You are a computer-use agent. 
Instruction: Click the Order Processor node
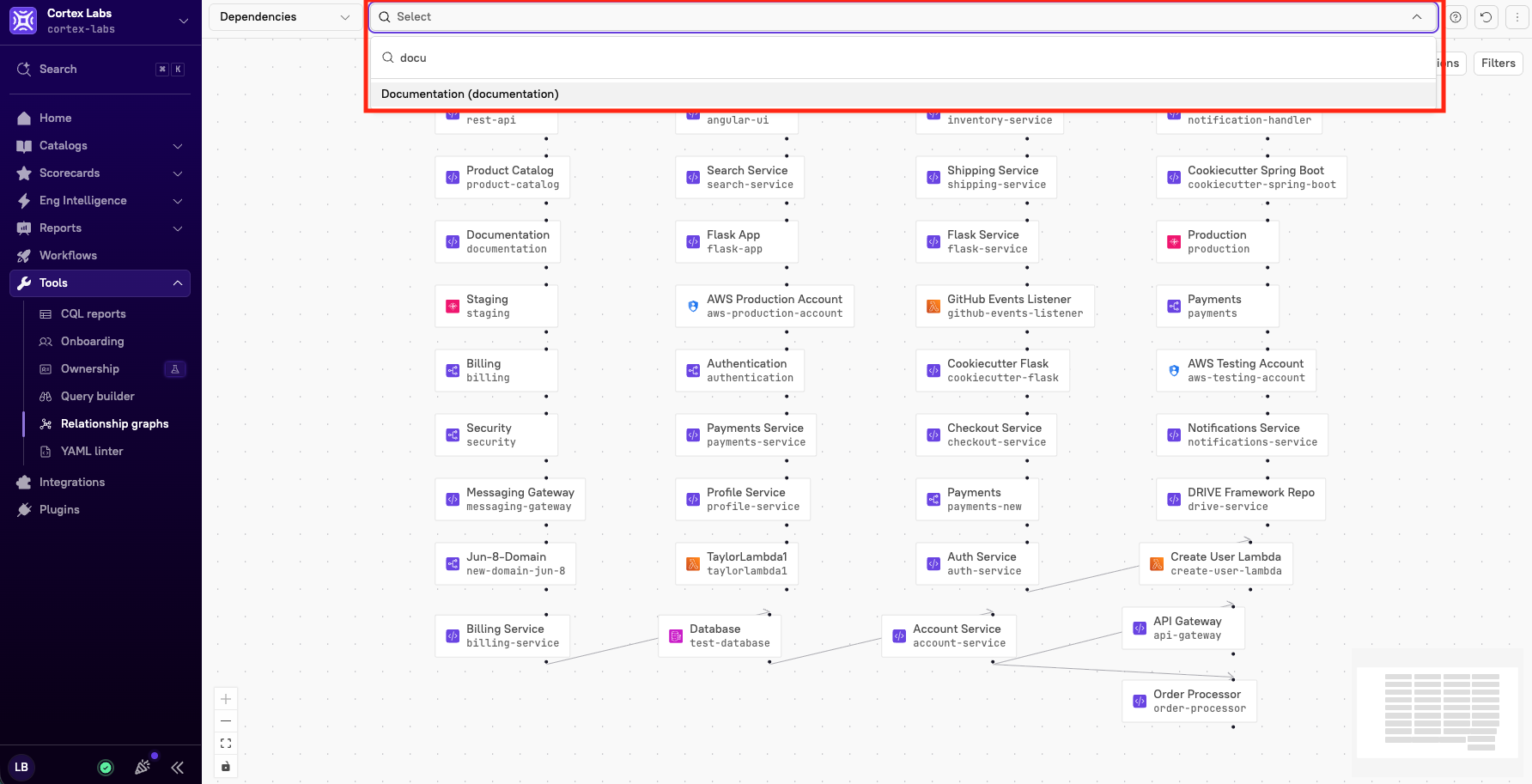pos(1189,701)
